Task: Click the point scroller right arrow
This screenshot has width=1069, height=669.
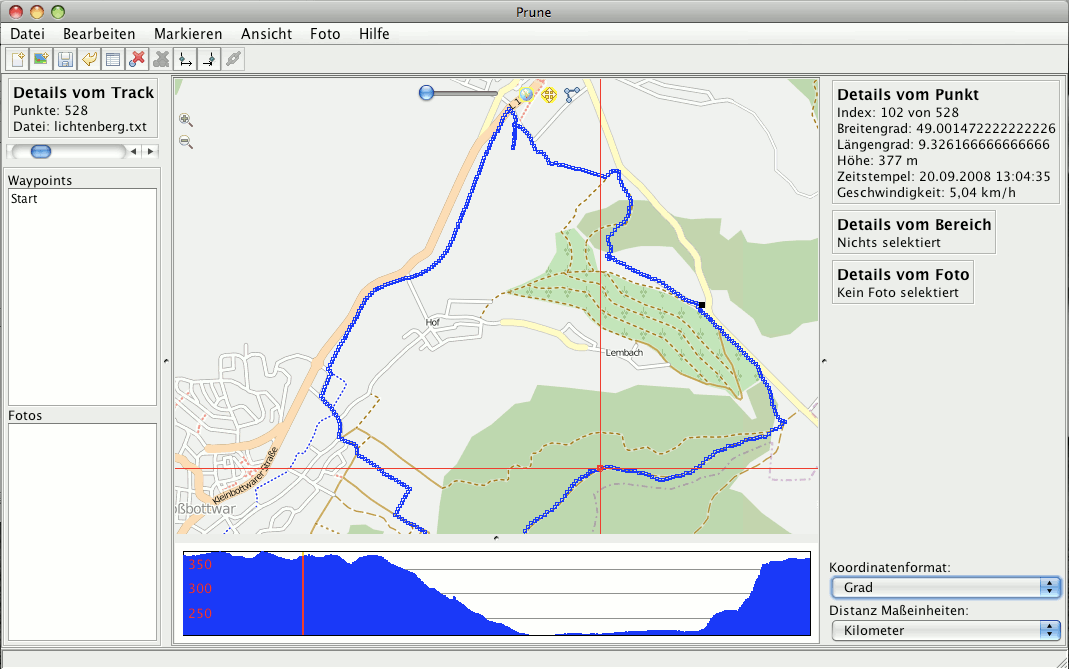Action: [150, 152]
